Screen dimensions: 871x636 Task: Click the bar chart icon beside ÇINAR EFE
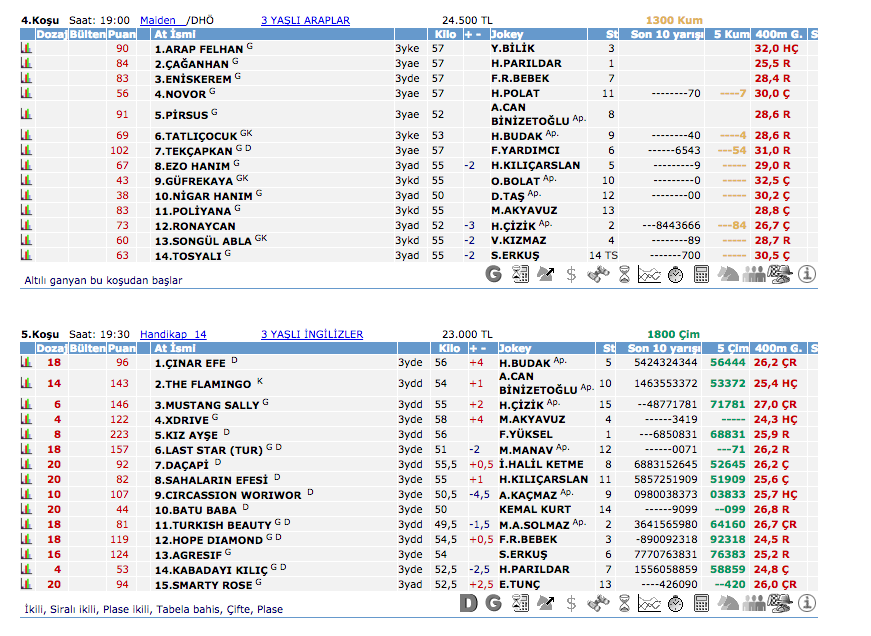click(26, 363)
